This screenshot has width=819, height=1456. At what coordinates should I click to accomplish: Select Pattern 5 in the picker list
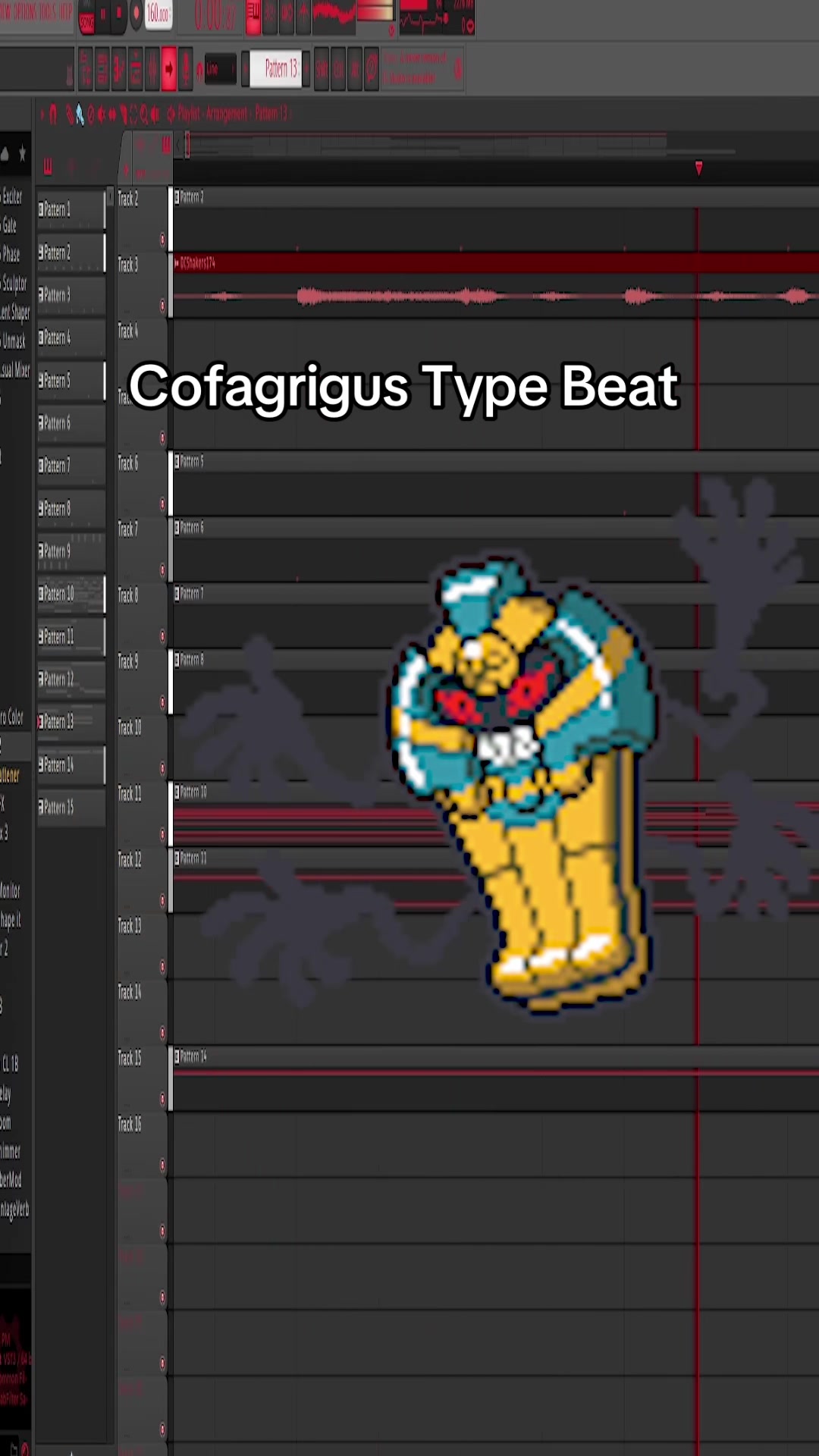pyautogui.click(x=71, y=380)
